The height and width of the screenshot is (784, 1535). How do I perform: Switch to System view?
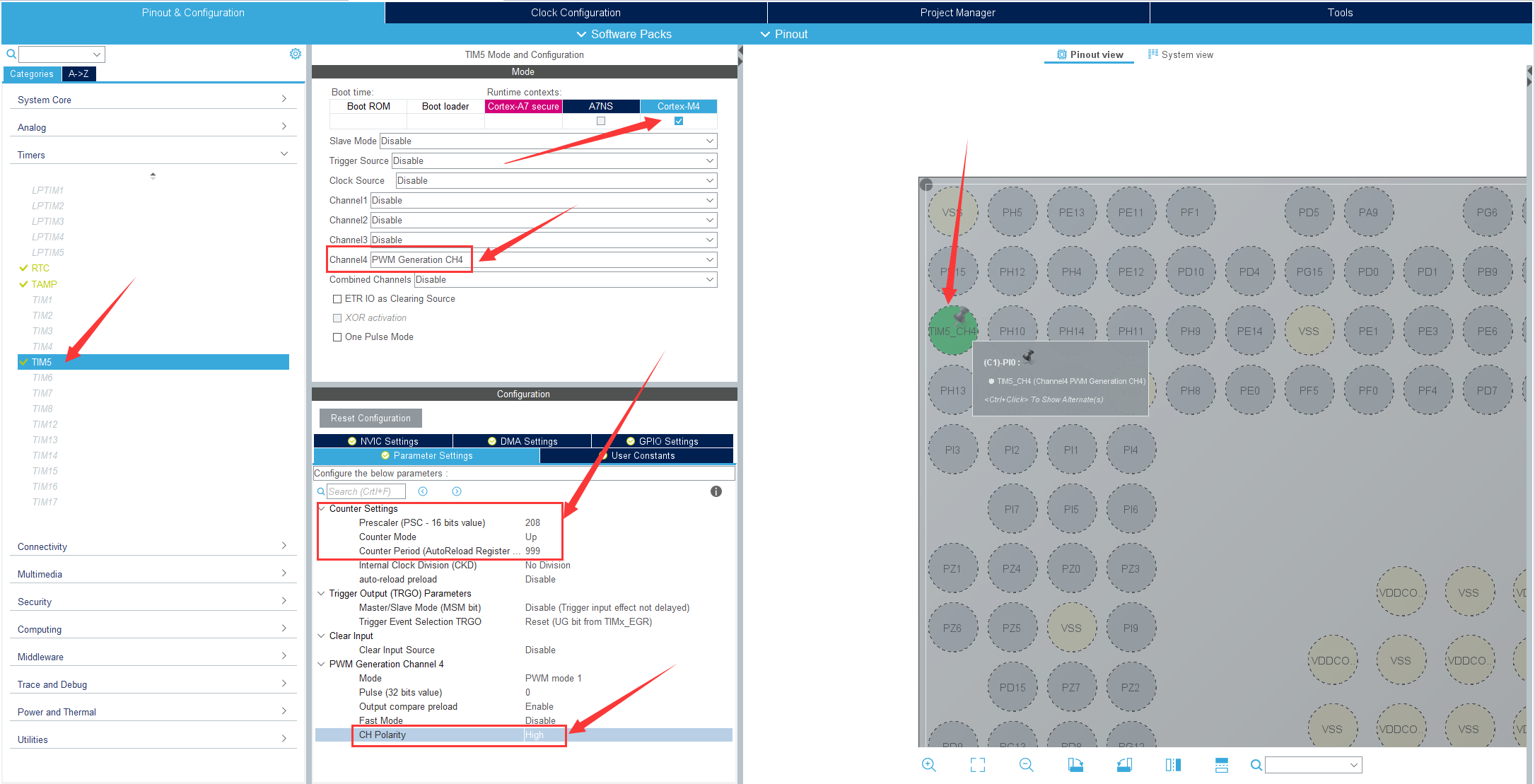[x=1180, y=54]
